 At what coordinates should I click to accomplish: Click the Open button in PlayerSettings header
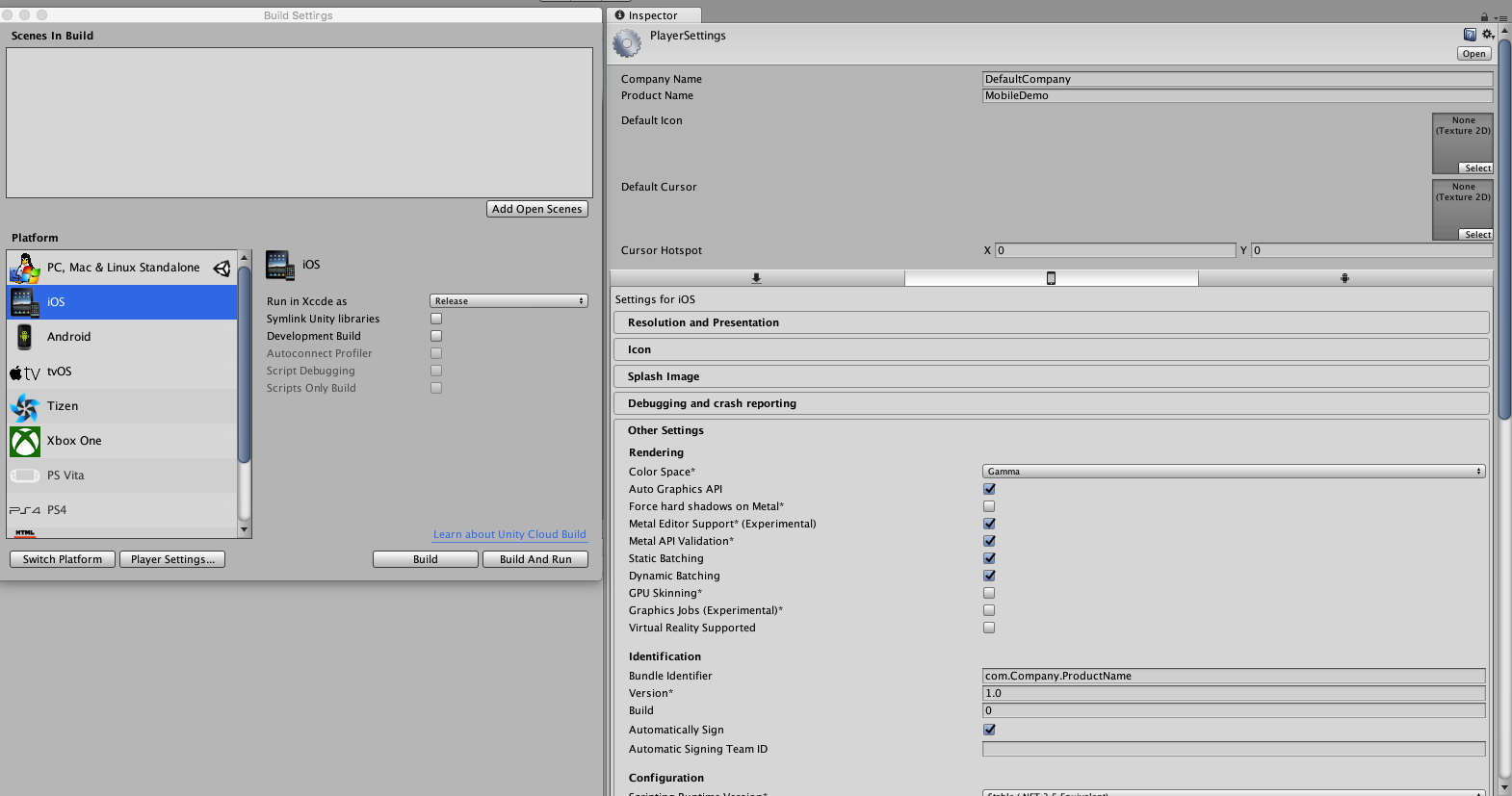(1474, 54)
